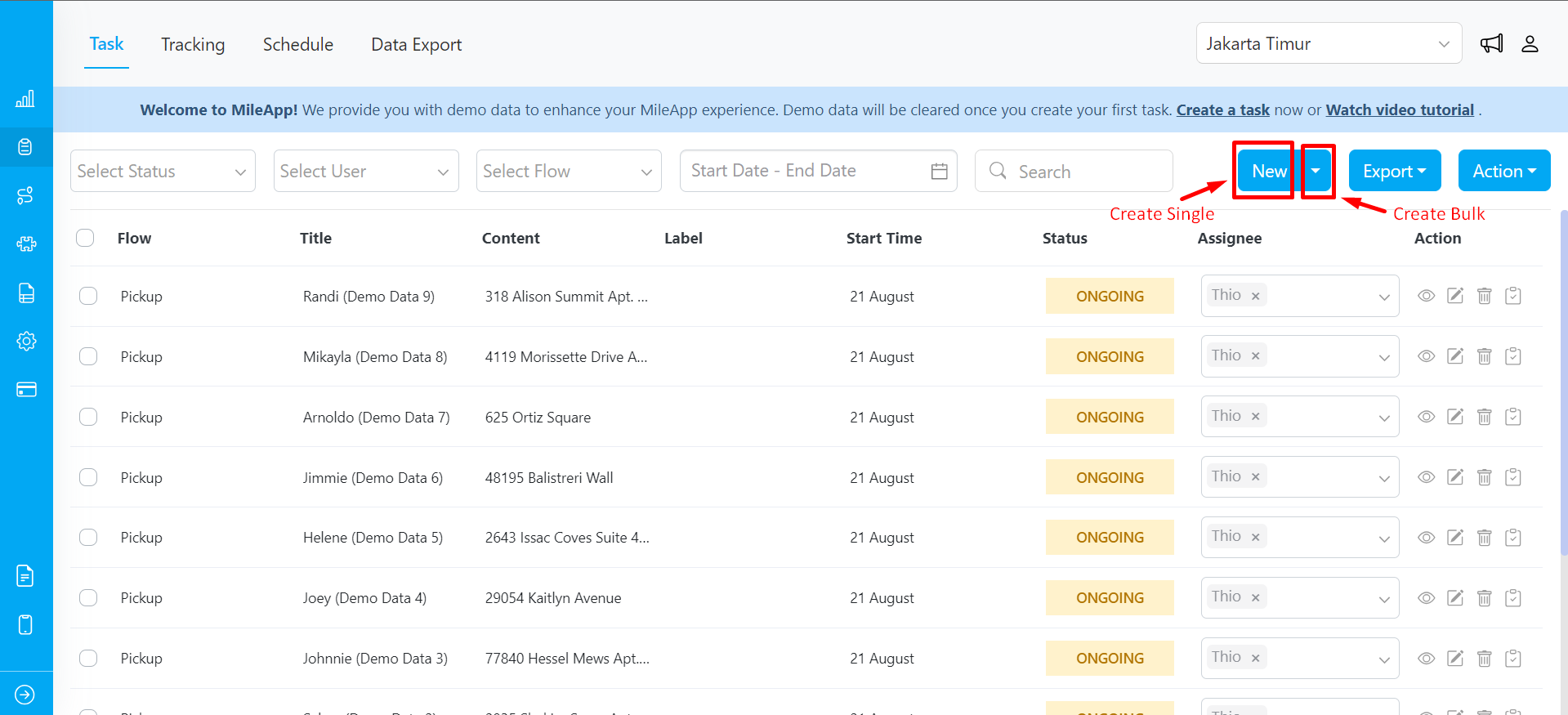
Task: Open the user profile icon
Action: (x=1530, y=44)
